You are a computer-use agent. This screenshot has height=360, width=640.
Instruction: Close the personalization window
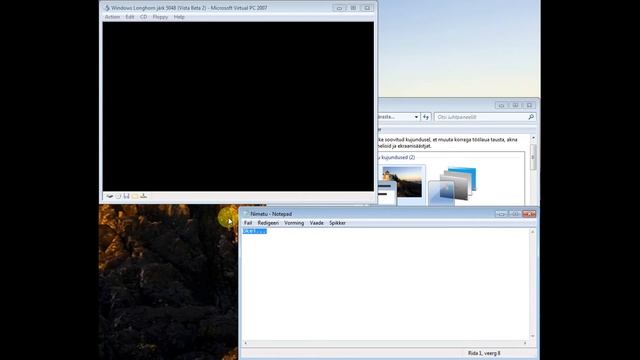pyautogui.click(x=529, y=105)
